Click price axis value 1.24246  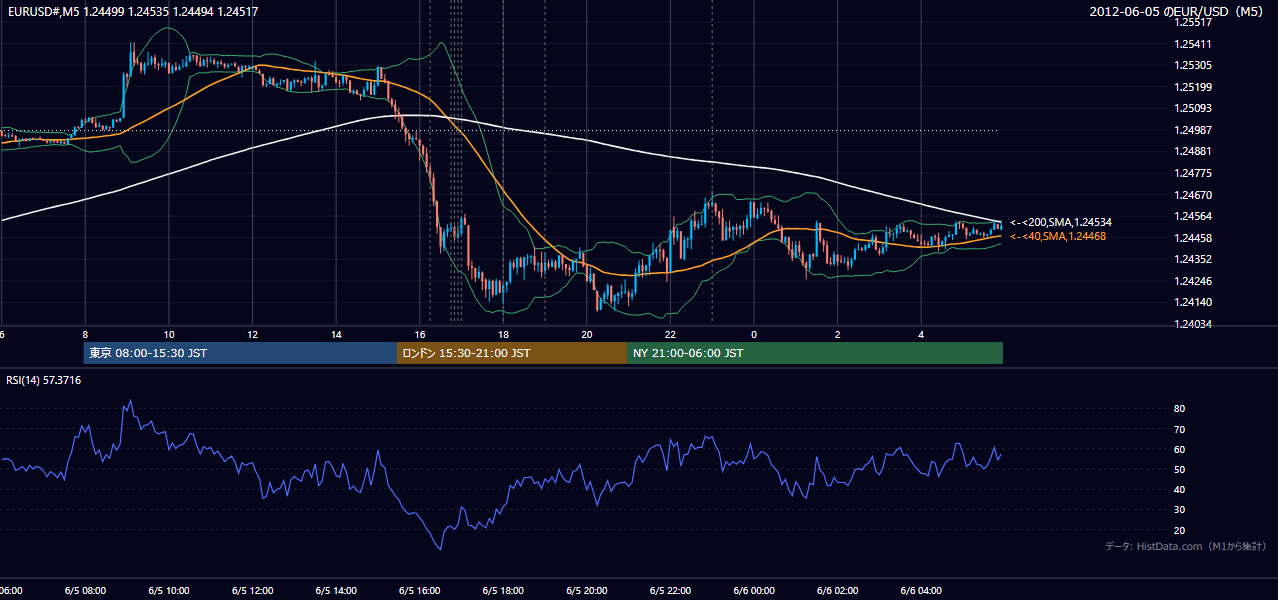(1194, 281)
